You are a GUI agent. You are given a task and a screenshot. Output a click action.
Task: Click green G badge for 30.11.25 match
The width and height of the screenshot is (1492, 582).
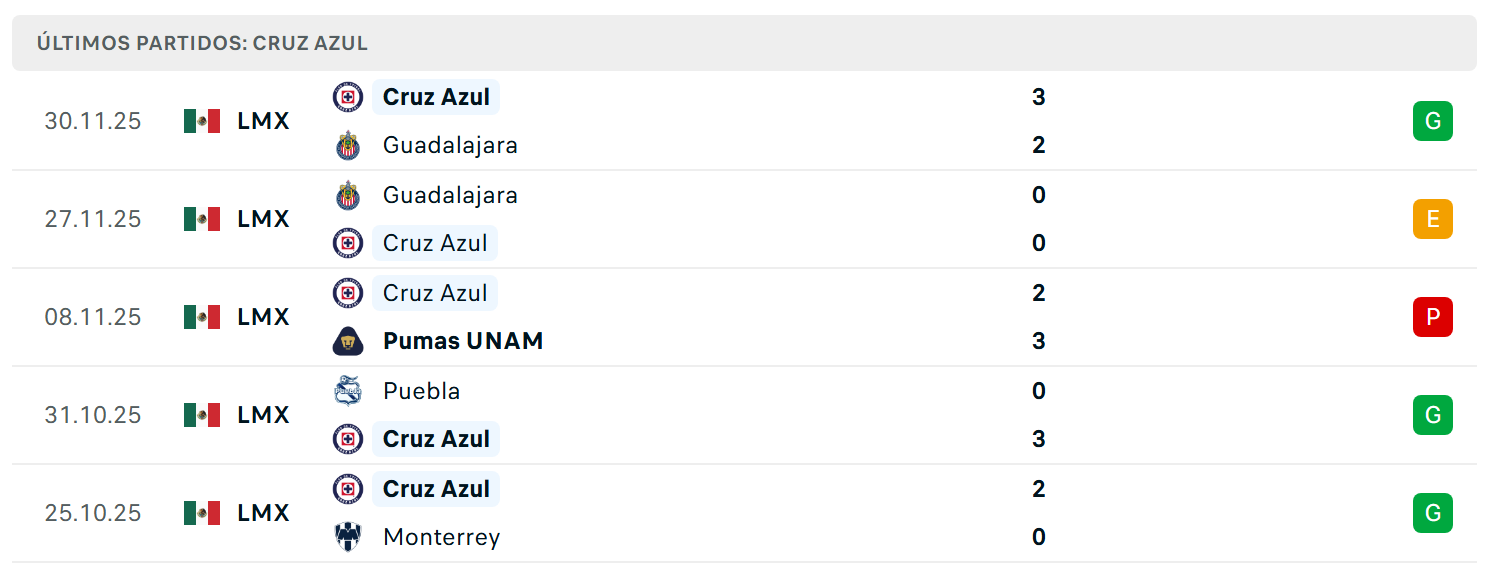[1432, 121]
